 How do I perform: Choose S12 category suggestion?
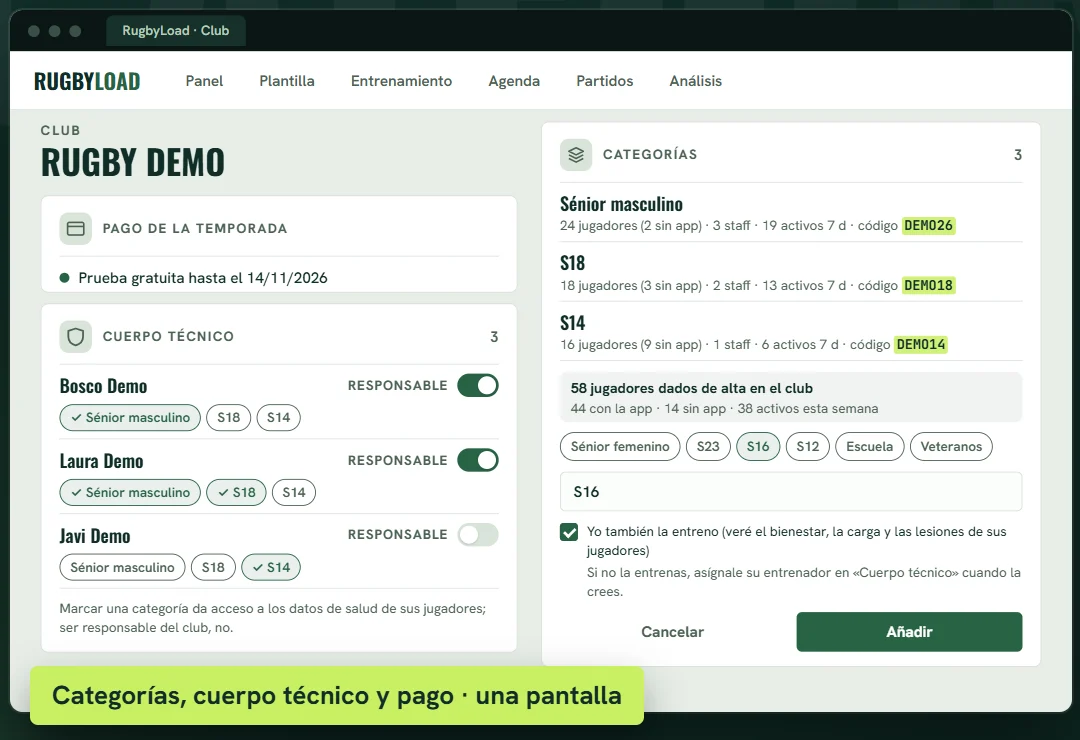pyautogui.click(x=808, y=446)
